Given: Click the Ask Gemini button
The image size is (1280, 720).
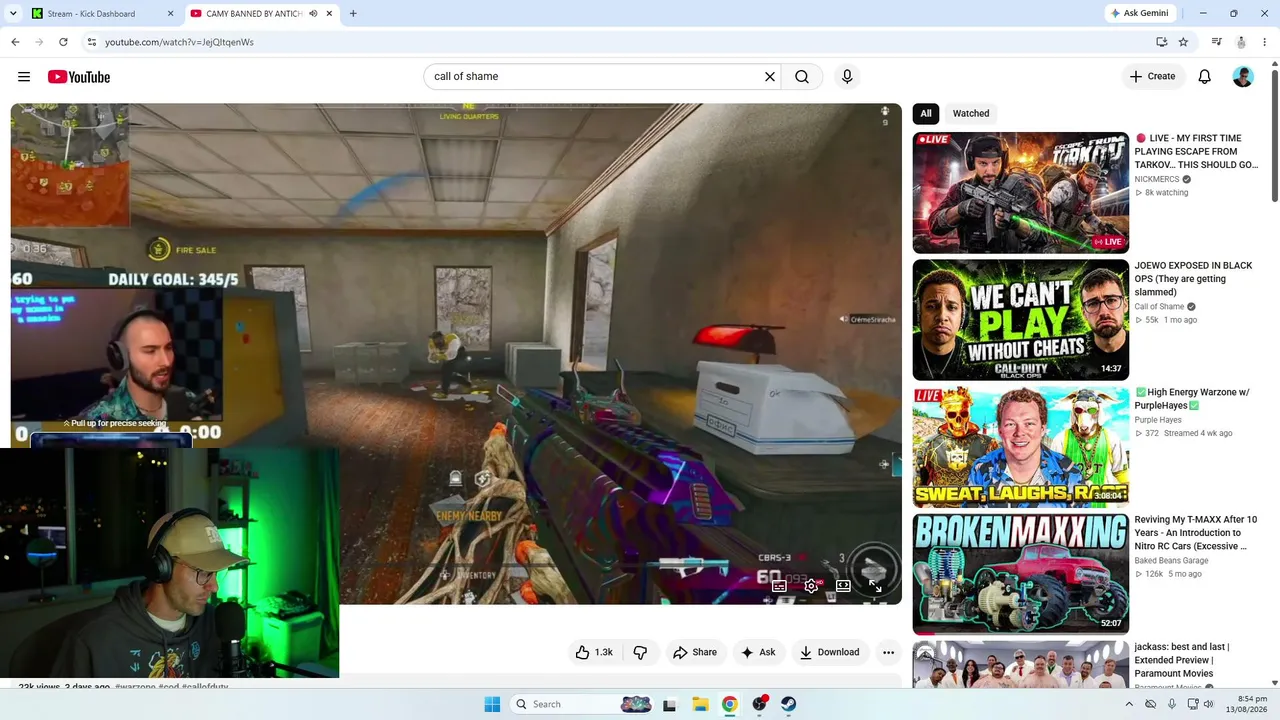Looking at the screenshot, I should point(1142,14).
